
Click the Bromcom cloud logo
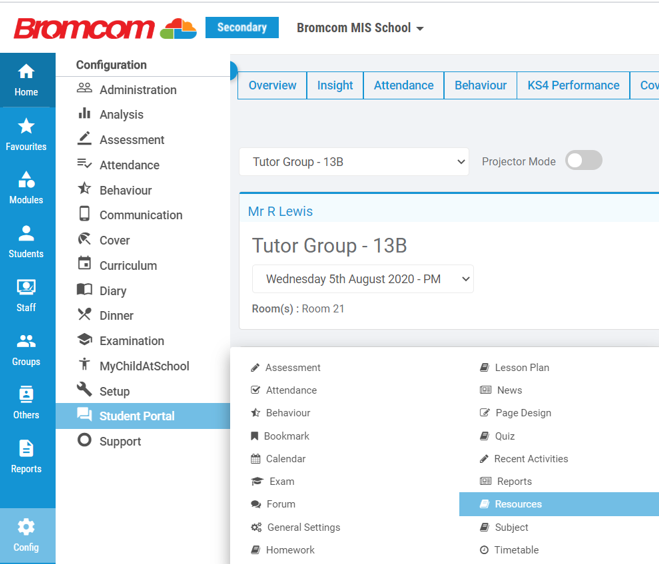click(178, 29)
